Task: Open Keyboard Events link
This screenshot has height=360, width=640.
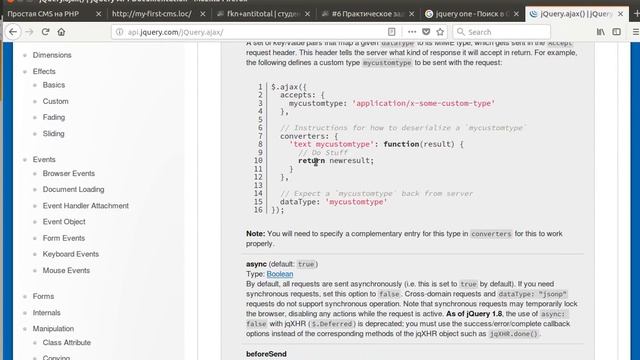Action: pos(71,254)
